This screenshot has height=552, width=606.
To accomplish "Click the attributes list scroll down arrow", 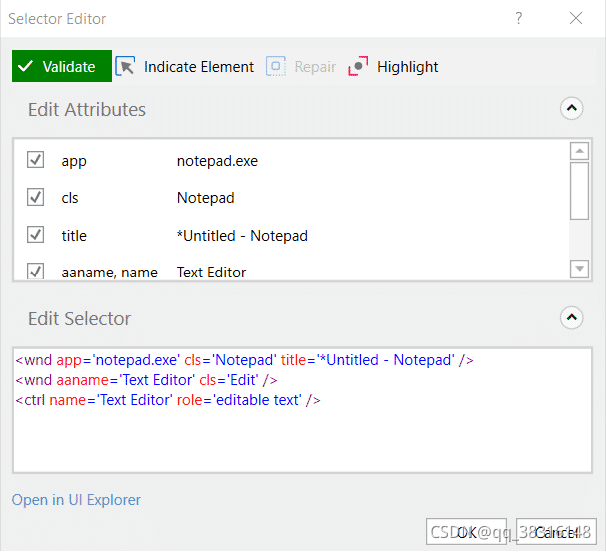I will coord(579,269).
